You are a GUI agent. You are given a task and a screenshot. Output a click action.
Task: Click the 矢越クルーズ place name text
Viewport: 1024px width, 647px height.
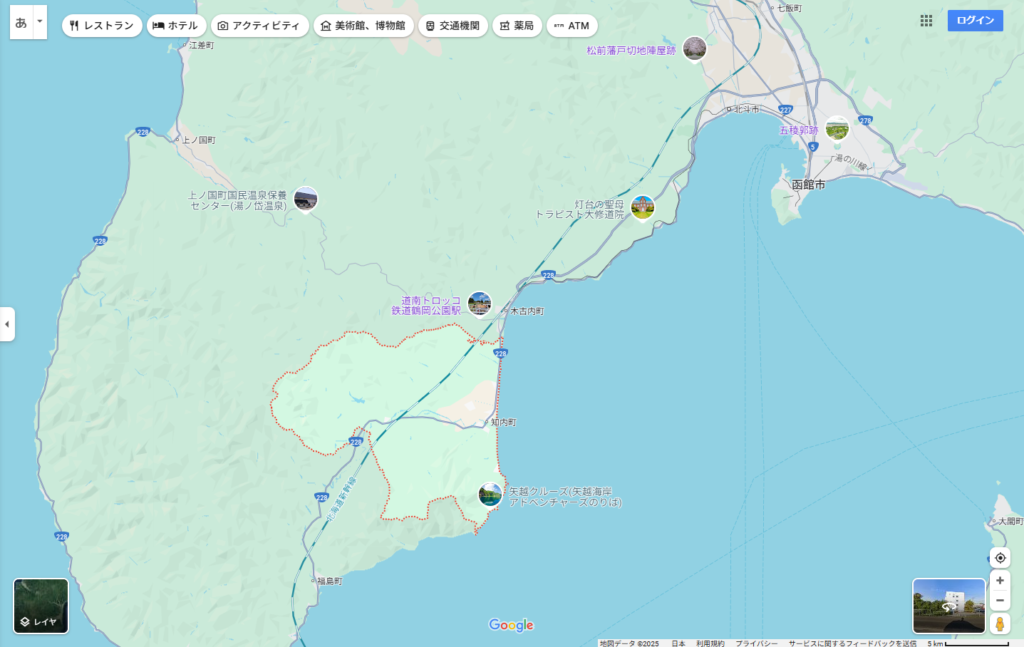565,497
